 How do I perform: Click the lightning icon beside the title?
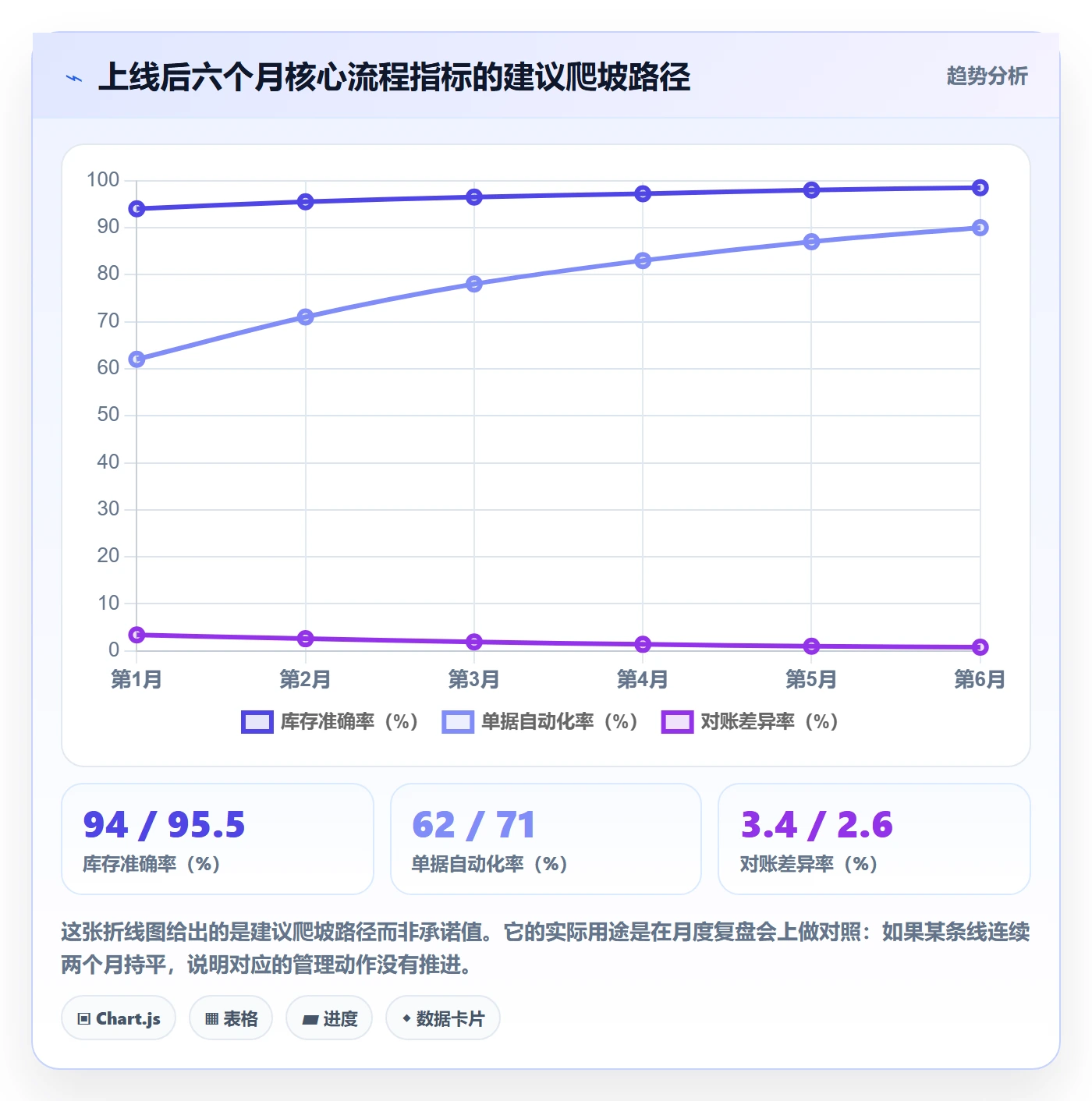(74, 78)
